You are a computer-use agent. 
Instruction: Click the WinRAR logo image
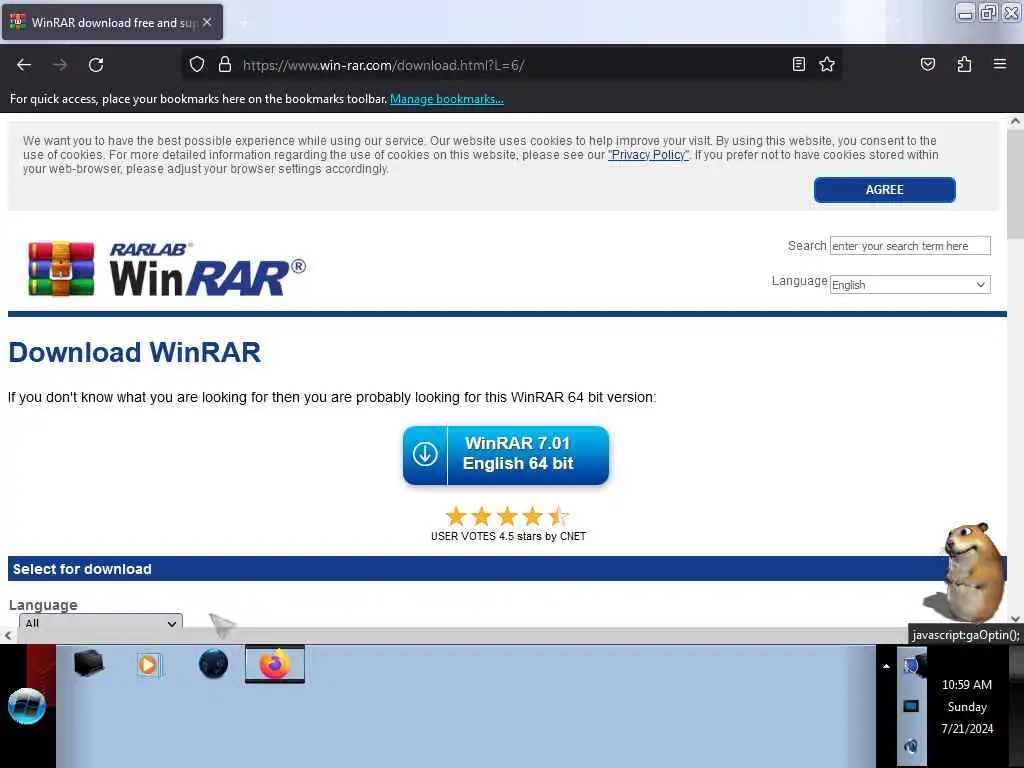coord(167,268)
